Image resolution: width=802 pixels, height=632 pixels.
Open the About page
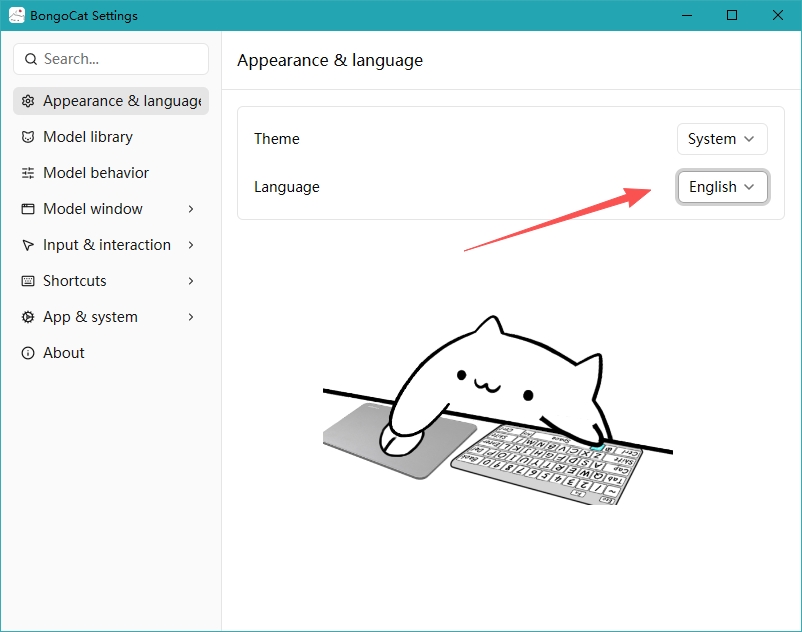[111, 353]
